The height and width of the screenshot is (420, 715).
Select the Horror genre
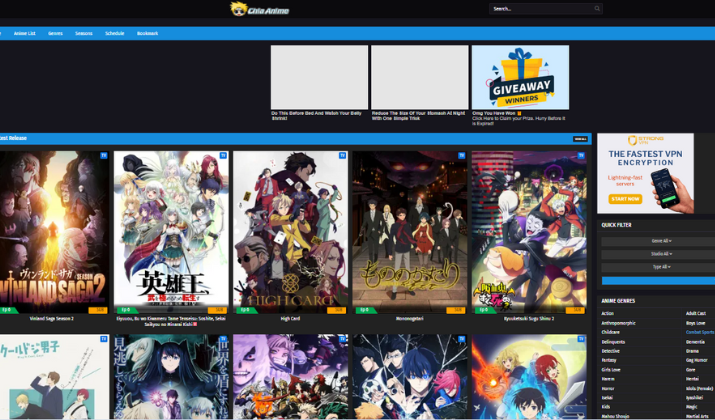pos(607,389)
